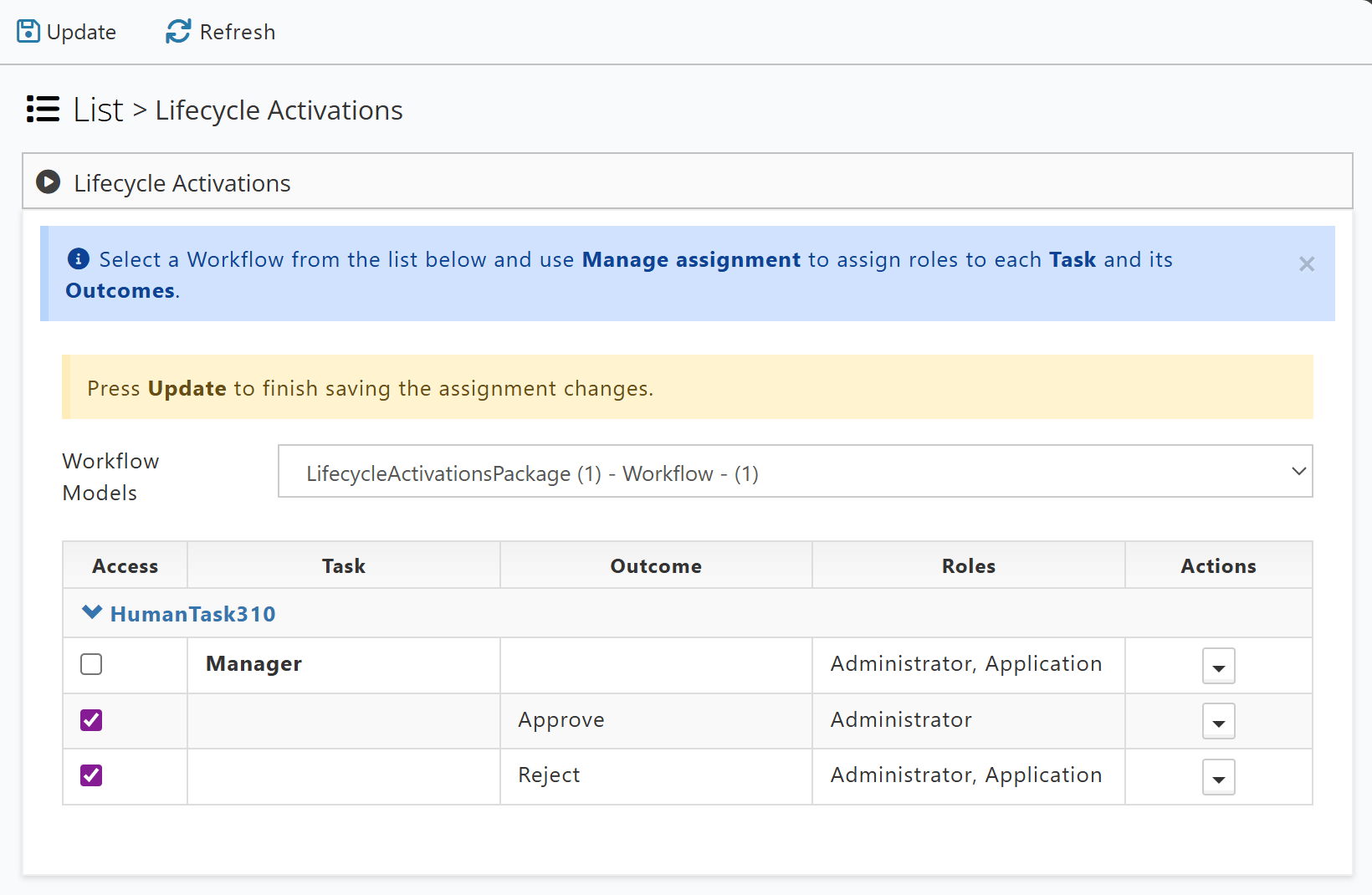This screenshot has height=895, width=1372.
Task: Click the blue info circle icon
Action: [79, 259]
